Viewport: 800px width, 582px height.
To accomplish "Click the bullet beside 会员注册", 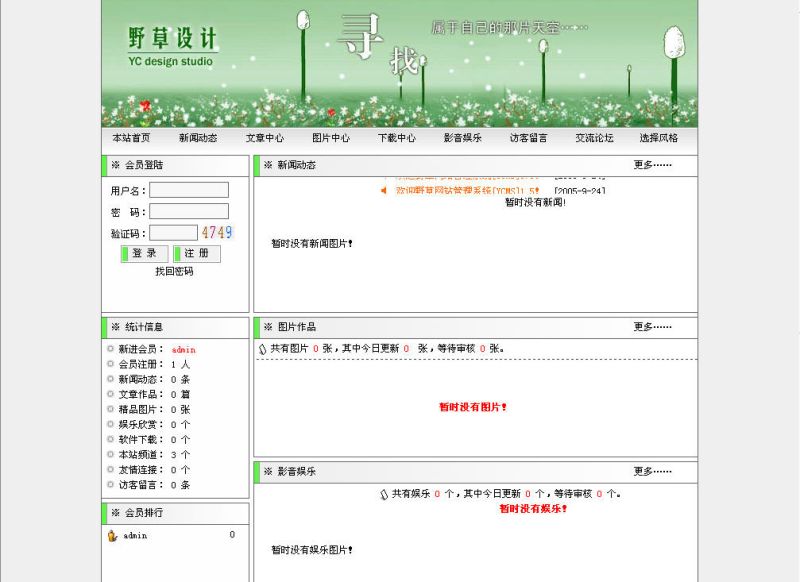I will pos(110,364).
